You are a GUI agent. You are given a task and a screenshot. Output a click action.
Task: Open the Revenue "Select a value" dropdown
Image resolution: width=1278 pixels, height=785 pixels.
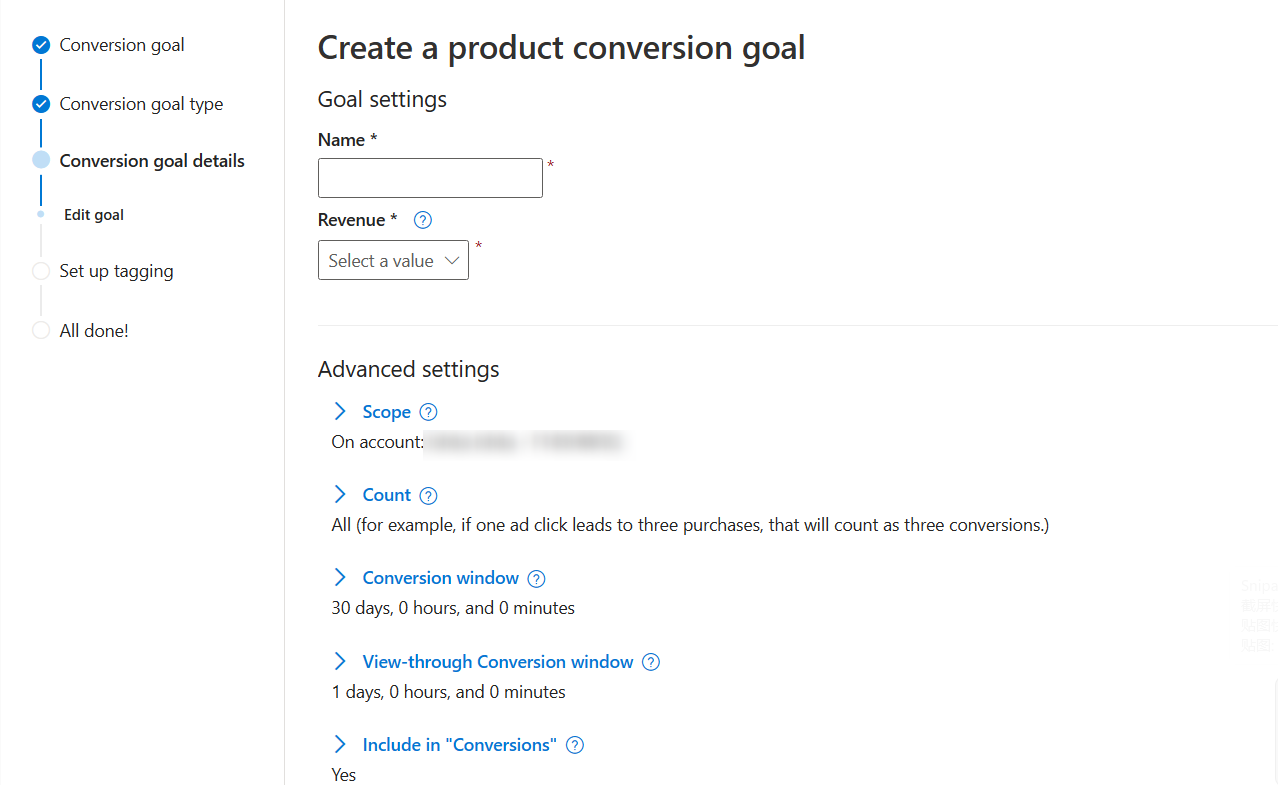pos(393,260)
